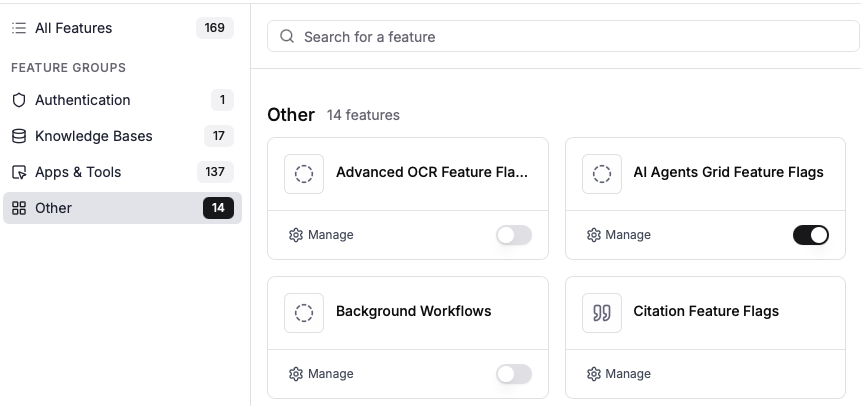Turn on the Background Workflows toggle
This screenshot has width=861, height=406.
click(x=514, y=374)
